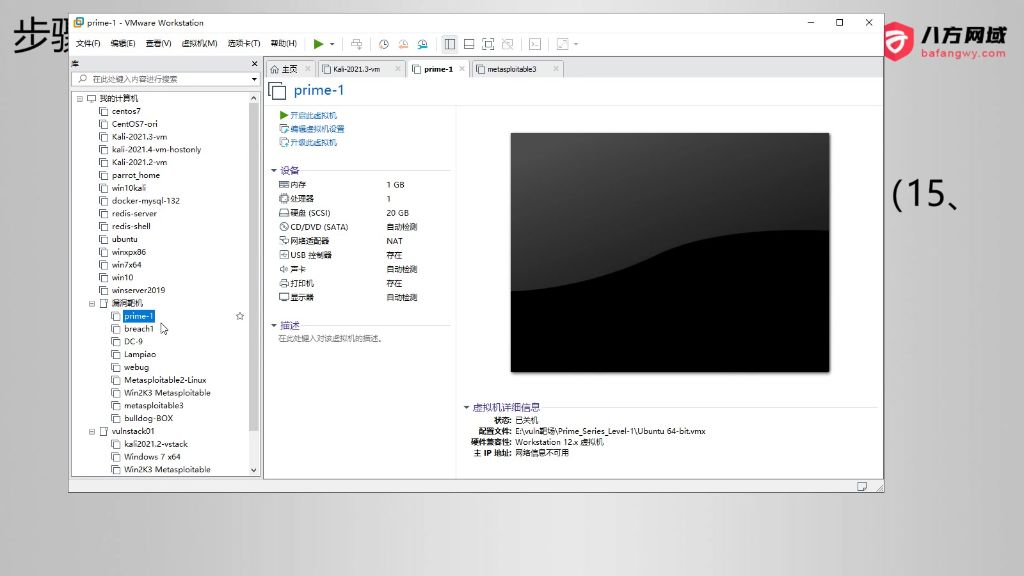Toggle the library sidebar view icon
Viewport: 1024px width, 576px height.
point(450,44)
